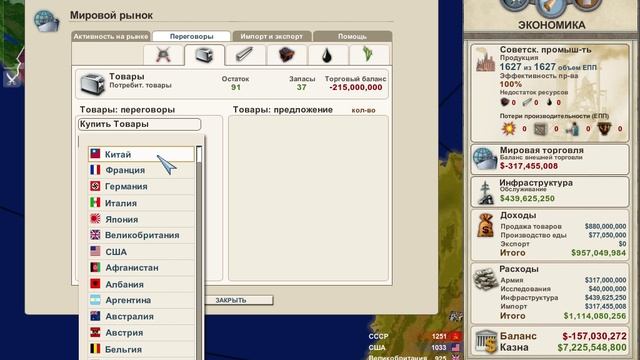Click the Soviet industry factory icon

pyautogui.click(x=485, y=61)
